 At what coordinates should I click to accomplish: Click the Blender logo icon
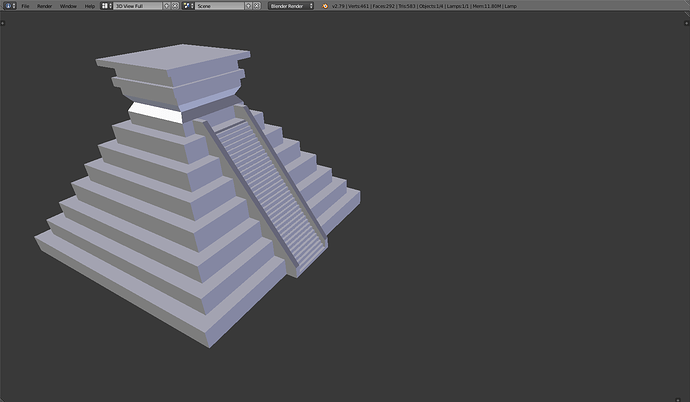[325, 6]
